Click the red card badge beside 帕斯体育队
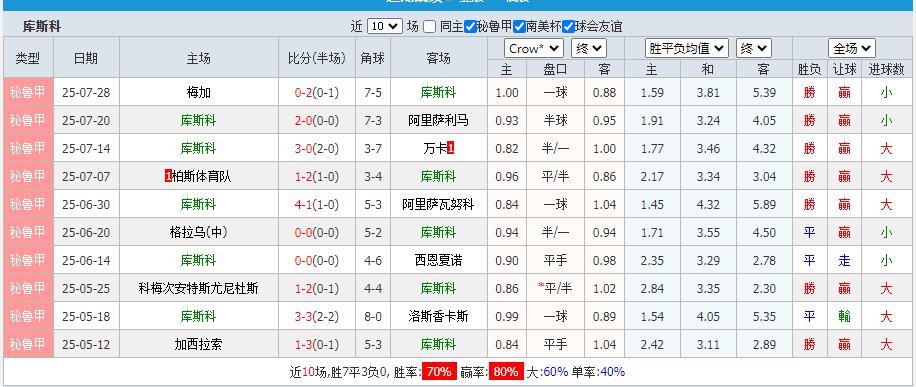916x387 pixels. click(x=168, y=177)
